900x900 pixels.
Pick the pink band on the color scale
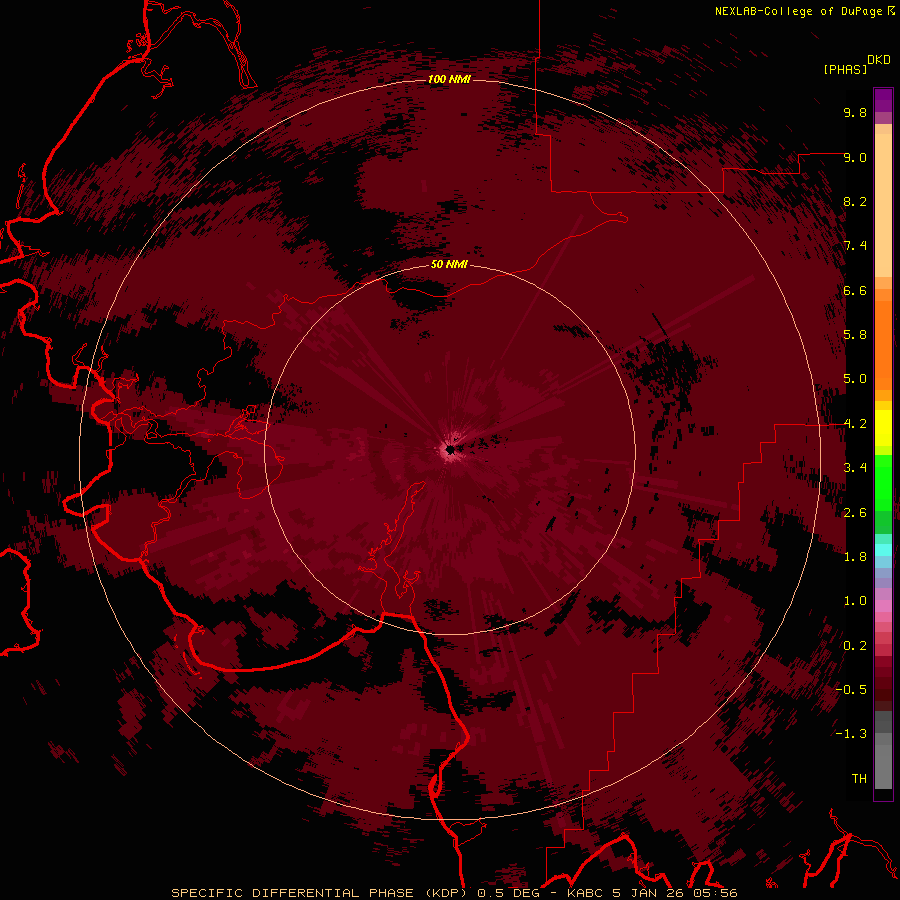coord(883,606)
